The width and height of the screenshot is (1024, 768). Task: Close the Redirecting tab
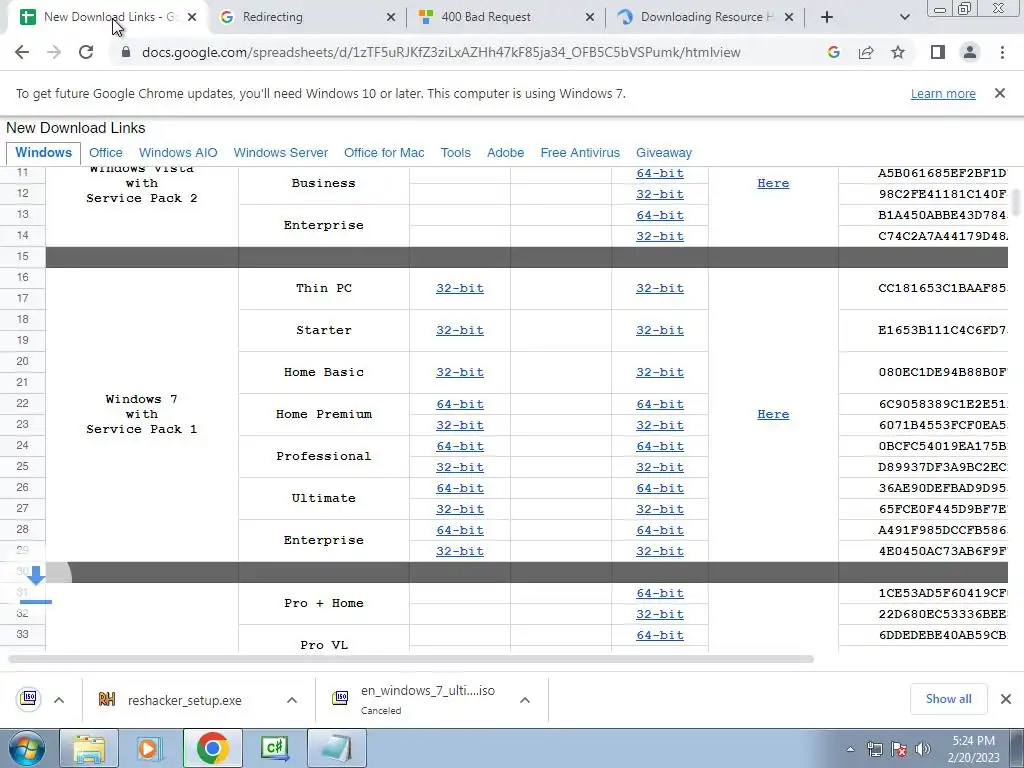tap(391, 17)
